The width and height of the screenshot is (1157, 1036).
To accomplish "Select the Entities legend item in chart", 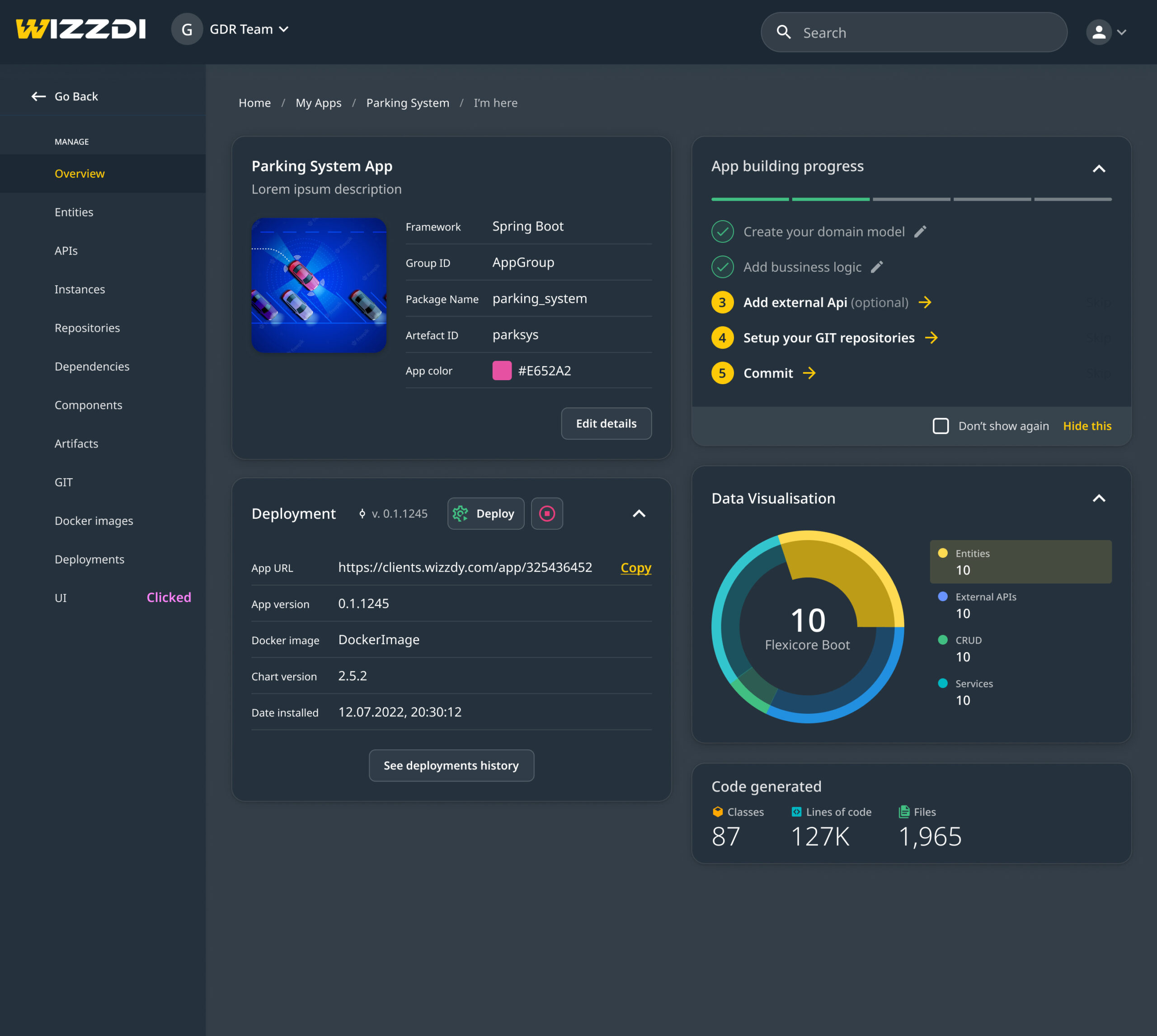I will tap(1020, 561).
